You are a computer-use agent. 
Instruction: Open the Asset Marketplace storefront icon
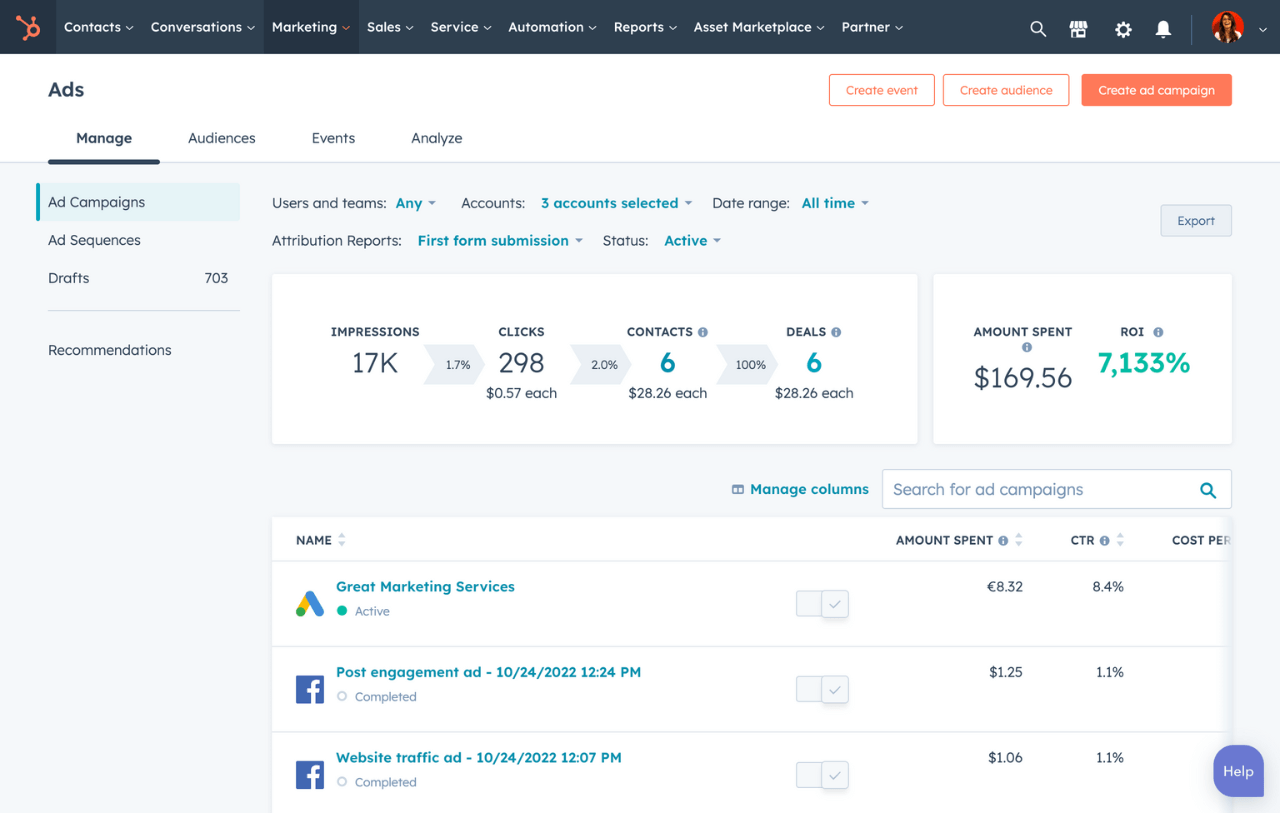click(x=1078, y=28)
